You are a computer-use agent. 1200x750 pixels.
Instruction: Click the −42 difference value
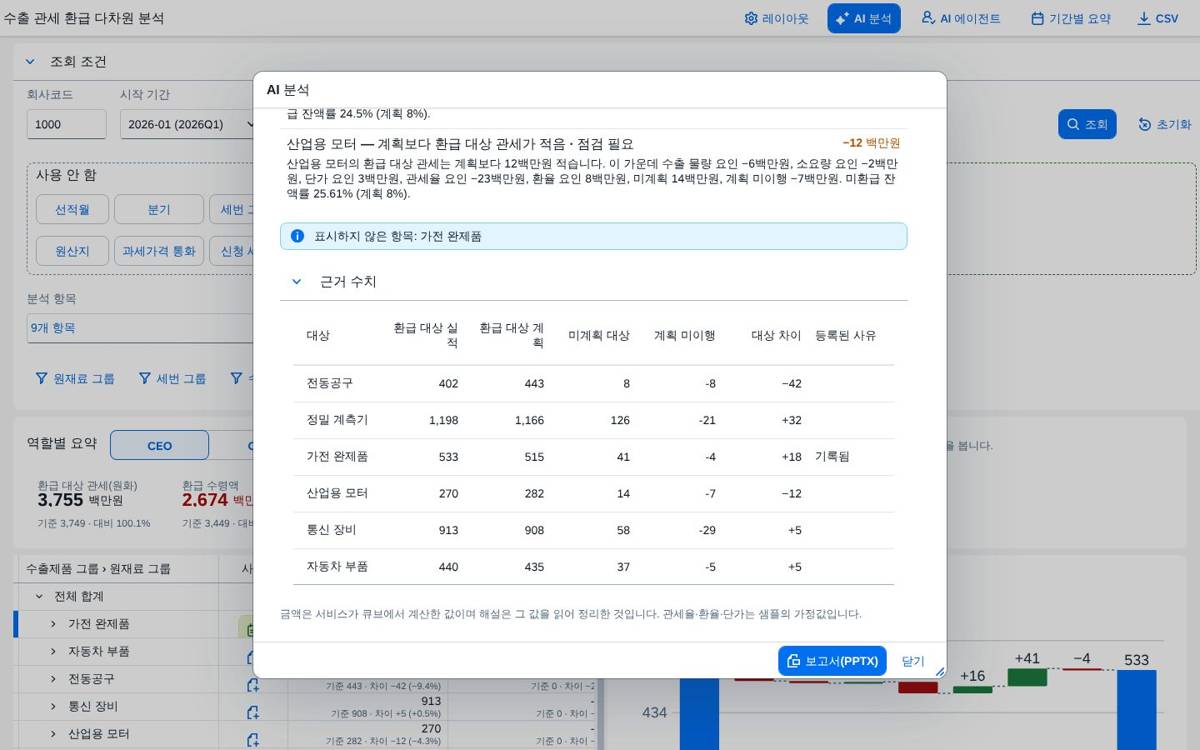[791, 384]
